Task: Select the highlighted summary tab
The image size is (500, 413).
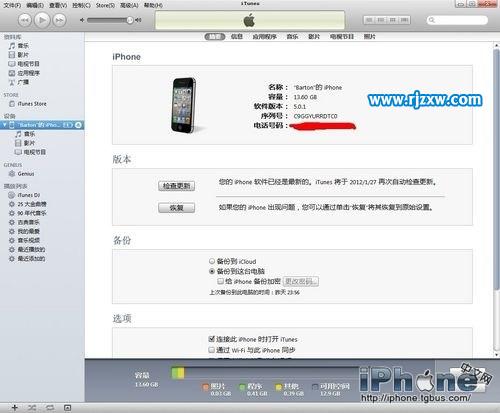Action: [x=215, y=37]
